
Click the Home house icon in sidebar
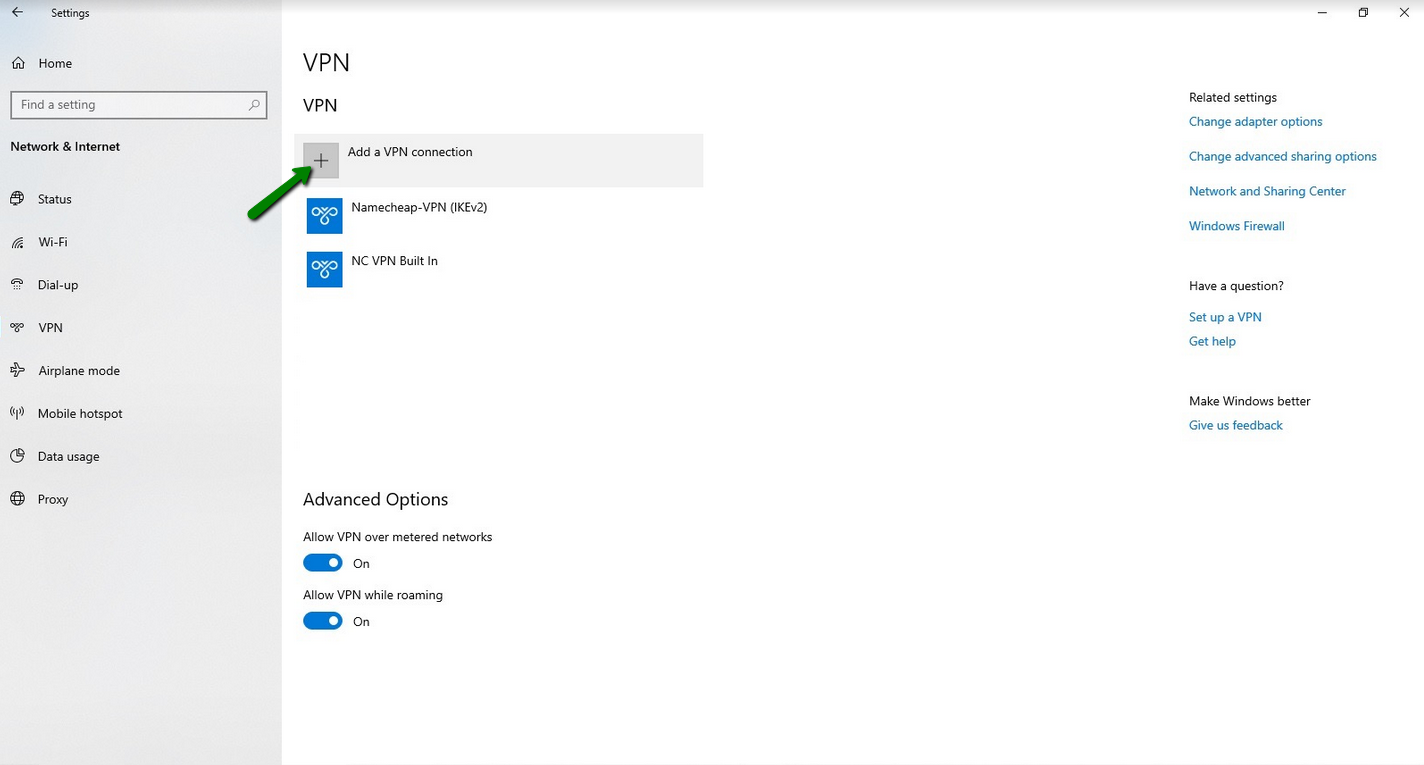pos(18,63)
